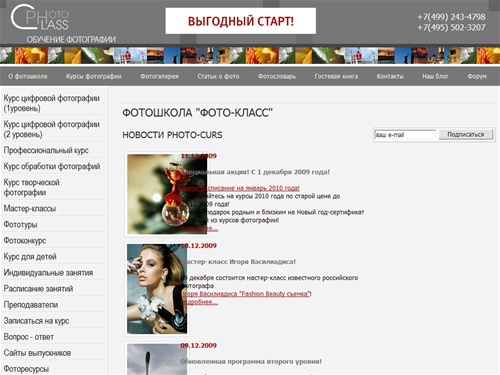Visit the 'Форум' menu link
The height and width of the screenshot is (375, 500).
coord(477,76)
